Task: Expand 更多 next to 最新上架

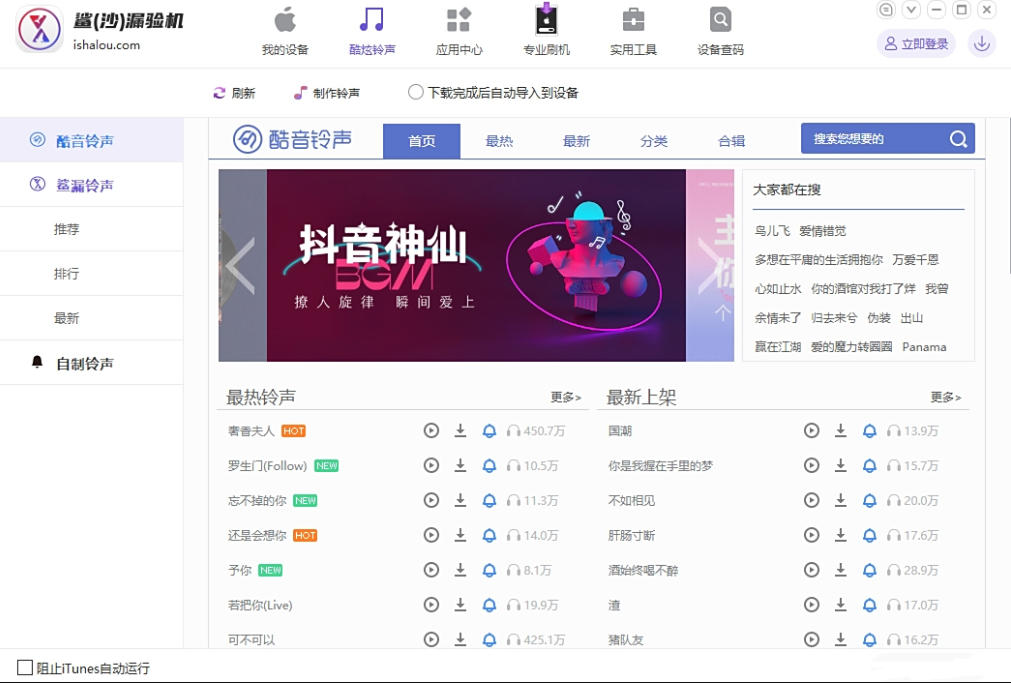Action: coord(946,397)
